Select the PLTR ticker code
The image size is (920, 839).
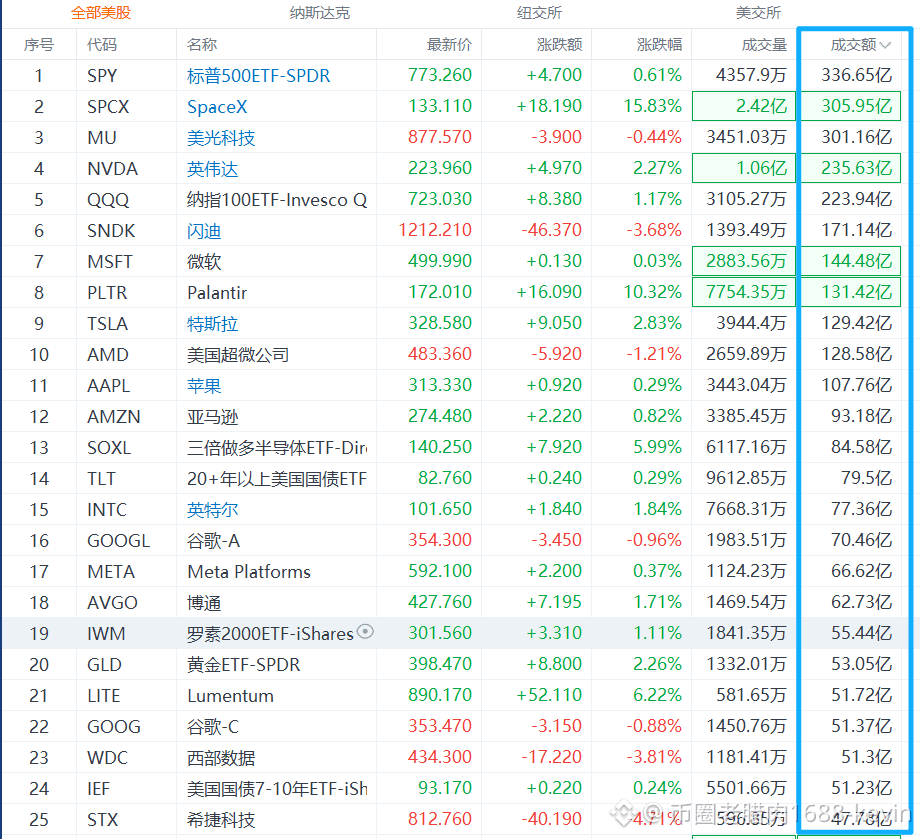tap(107, 293)
